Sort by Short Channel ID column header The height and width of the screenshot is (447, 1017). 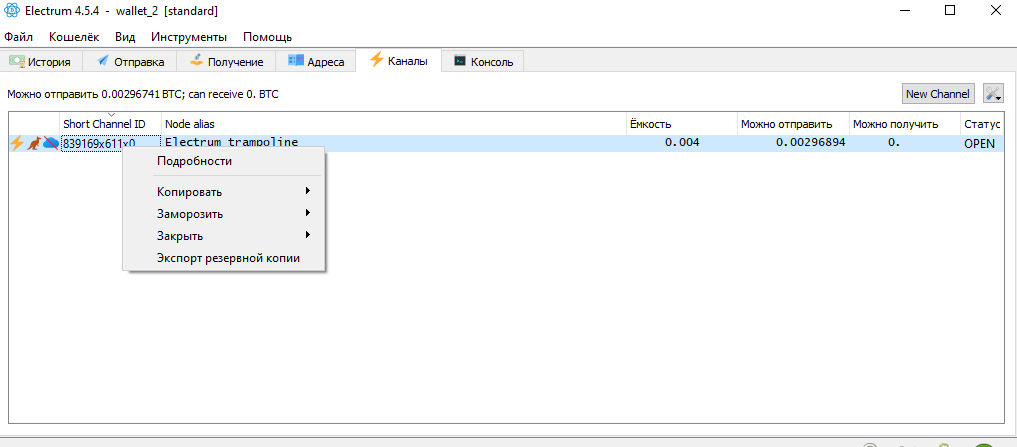pyautogui.click(x=111, y=123)
